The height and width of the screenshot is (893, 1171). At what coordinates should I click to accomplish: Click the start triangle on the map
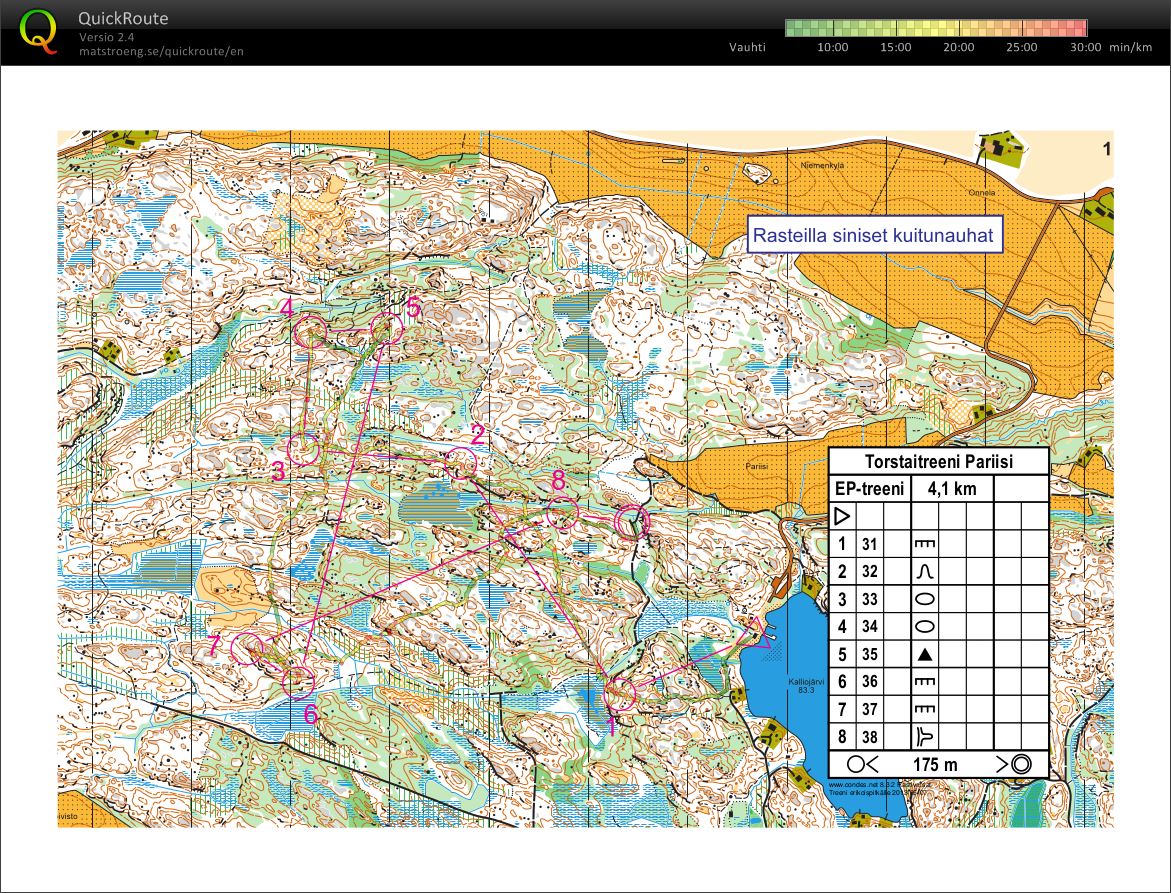click(x=758, y=631)
